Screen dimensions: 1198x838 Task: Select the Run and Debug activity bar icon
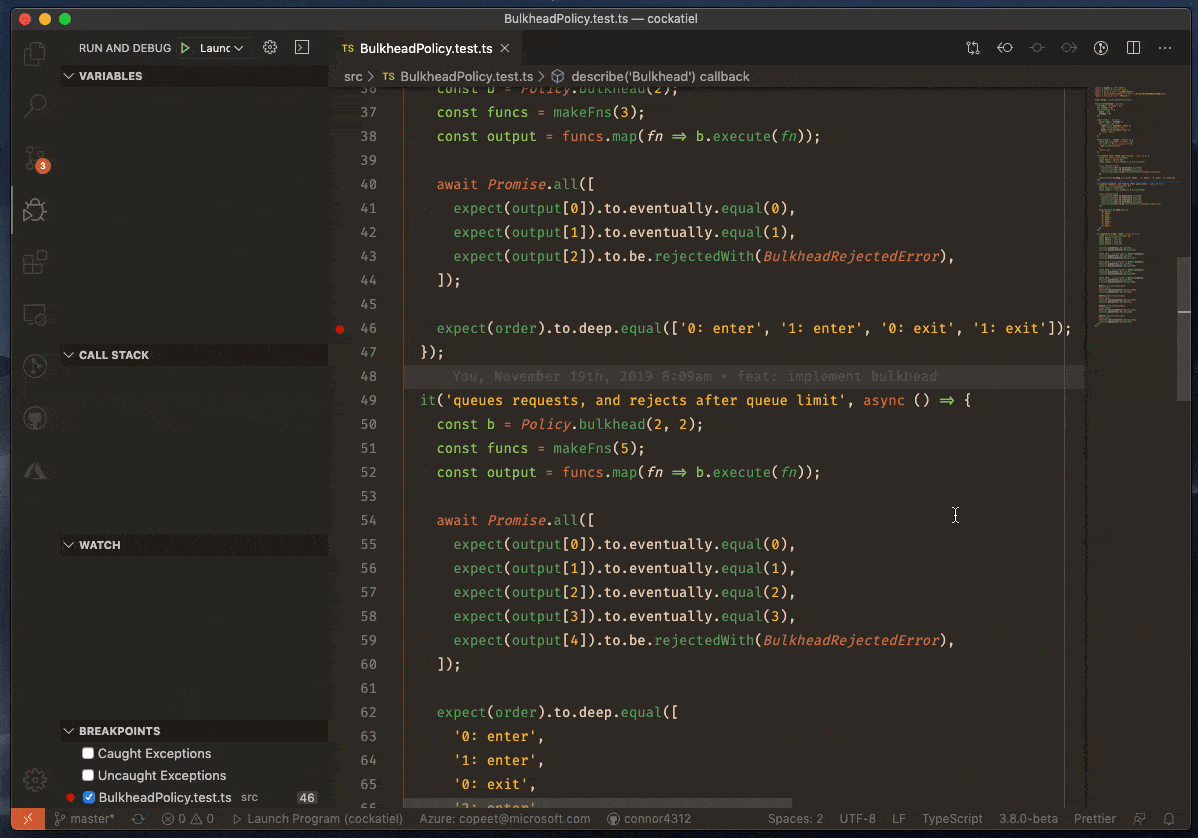34,210
